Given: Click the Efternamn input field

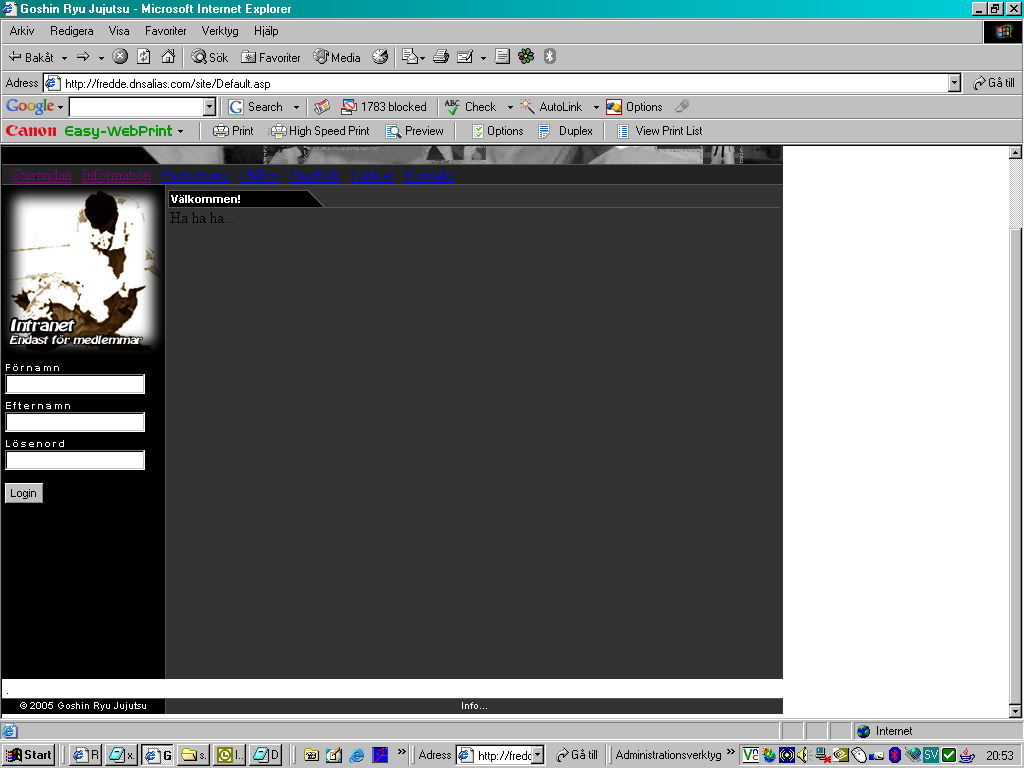Looking at the screenshot, I should (x=75, y=422).
